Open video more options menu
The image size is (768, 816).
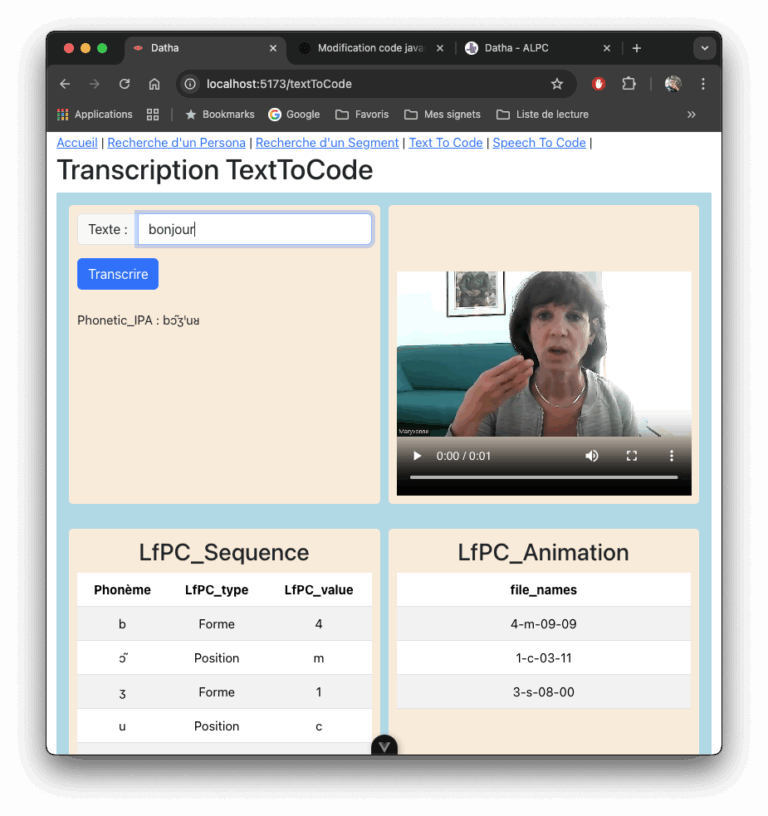671,456
